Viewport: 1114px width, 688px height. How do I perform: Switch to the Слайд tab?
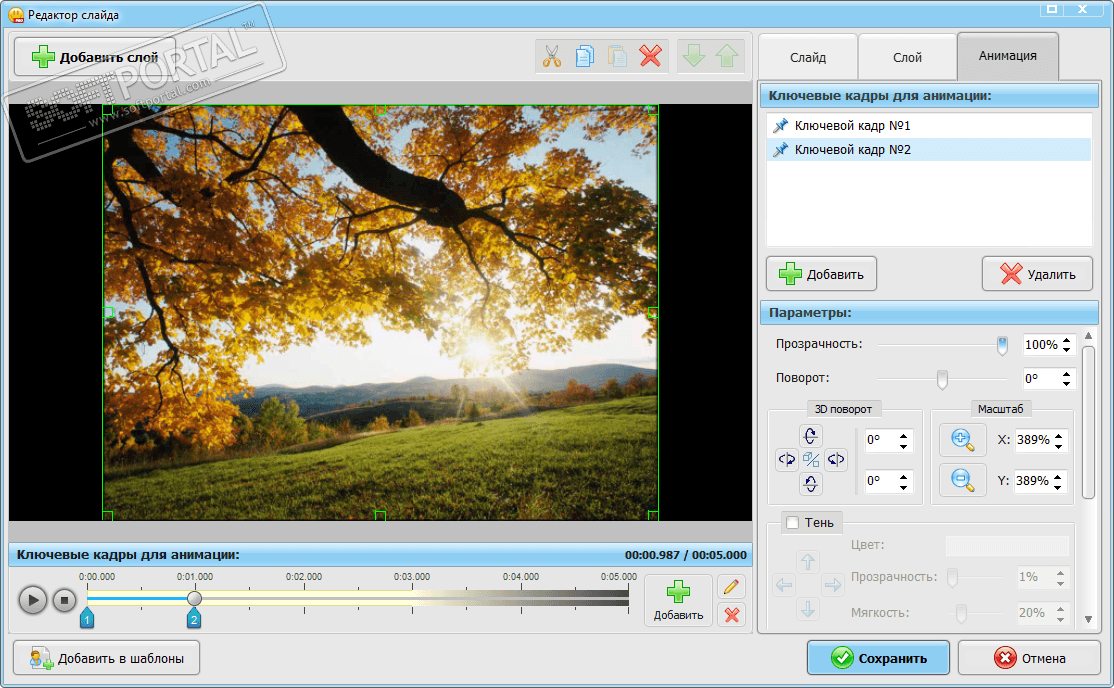point(807,57)
